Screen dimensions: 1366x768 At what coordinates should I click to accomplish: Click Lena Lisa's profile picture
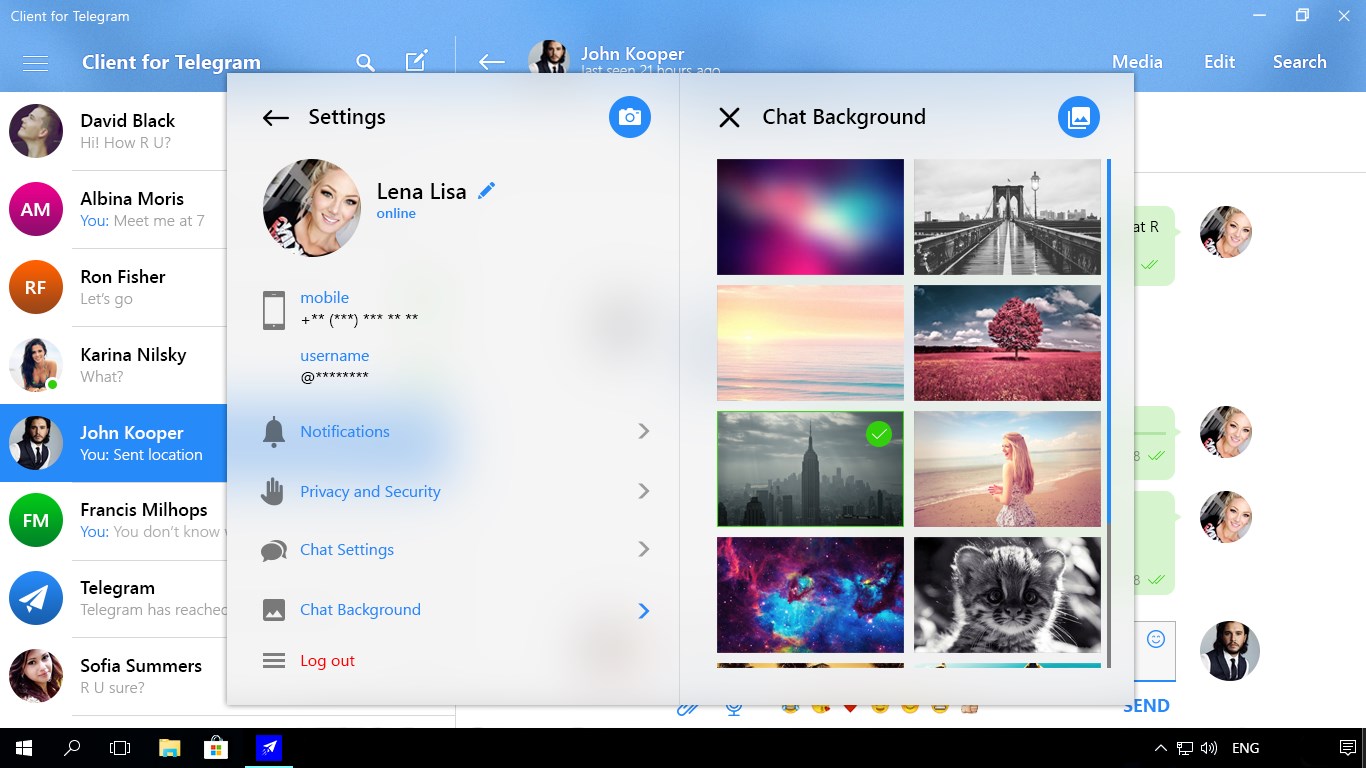pyautogui.click(x=312, y=208)
